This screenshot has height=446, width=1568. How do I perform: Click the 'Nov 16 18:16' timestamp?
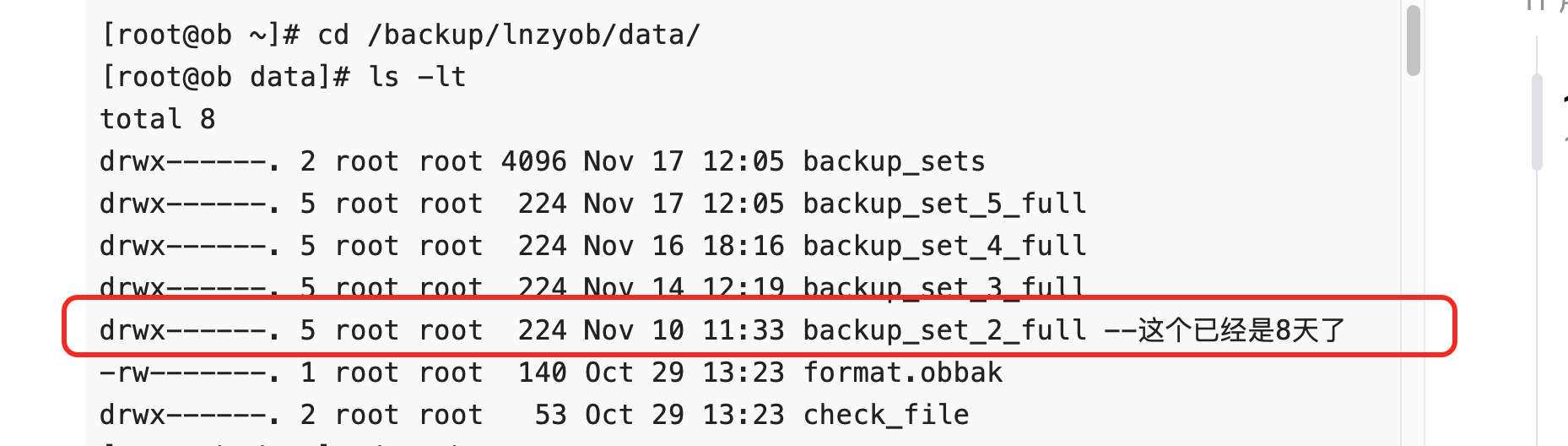(684, 246)
